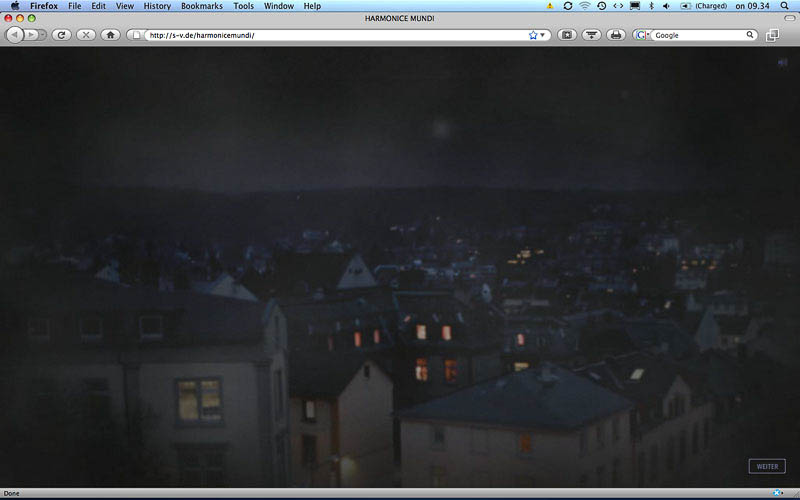Click the URL address field
The width and height of the screenshot is (800, 500).
[x=337, y=35]
